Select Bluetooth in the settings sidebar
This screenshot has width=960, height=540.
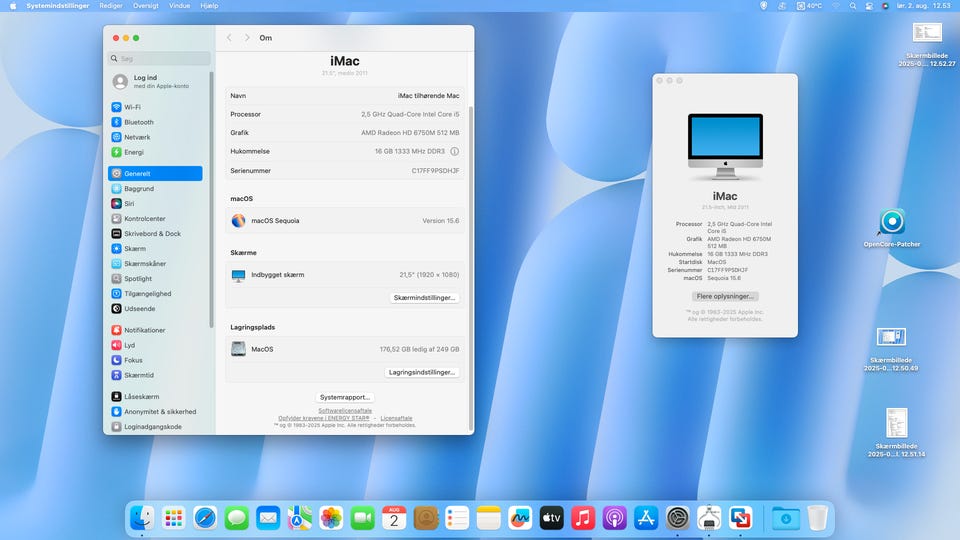[x=138, y=122]
